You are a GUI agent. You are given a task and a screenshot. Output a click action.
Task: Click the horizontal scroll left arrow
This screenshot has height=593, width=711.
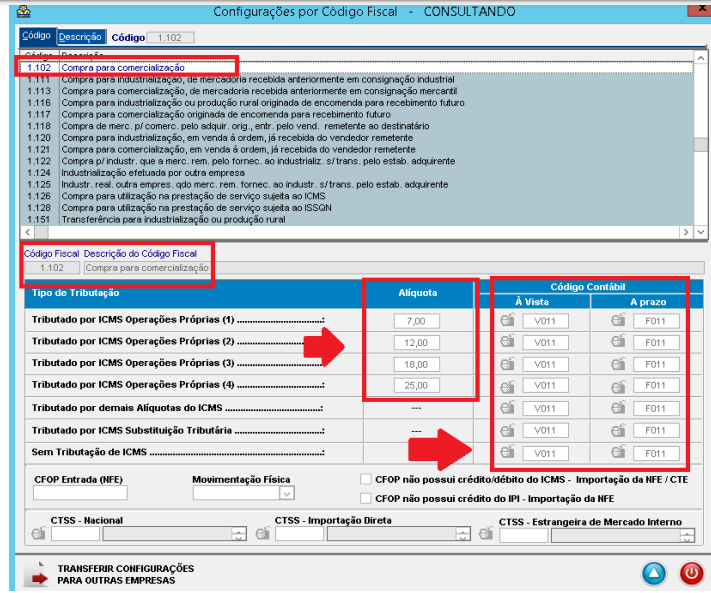(x=28, y=232)
